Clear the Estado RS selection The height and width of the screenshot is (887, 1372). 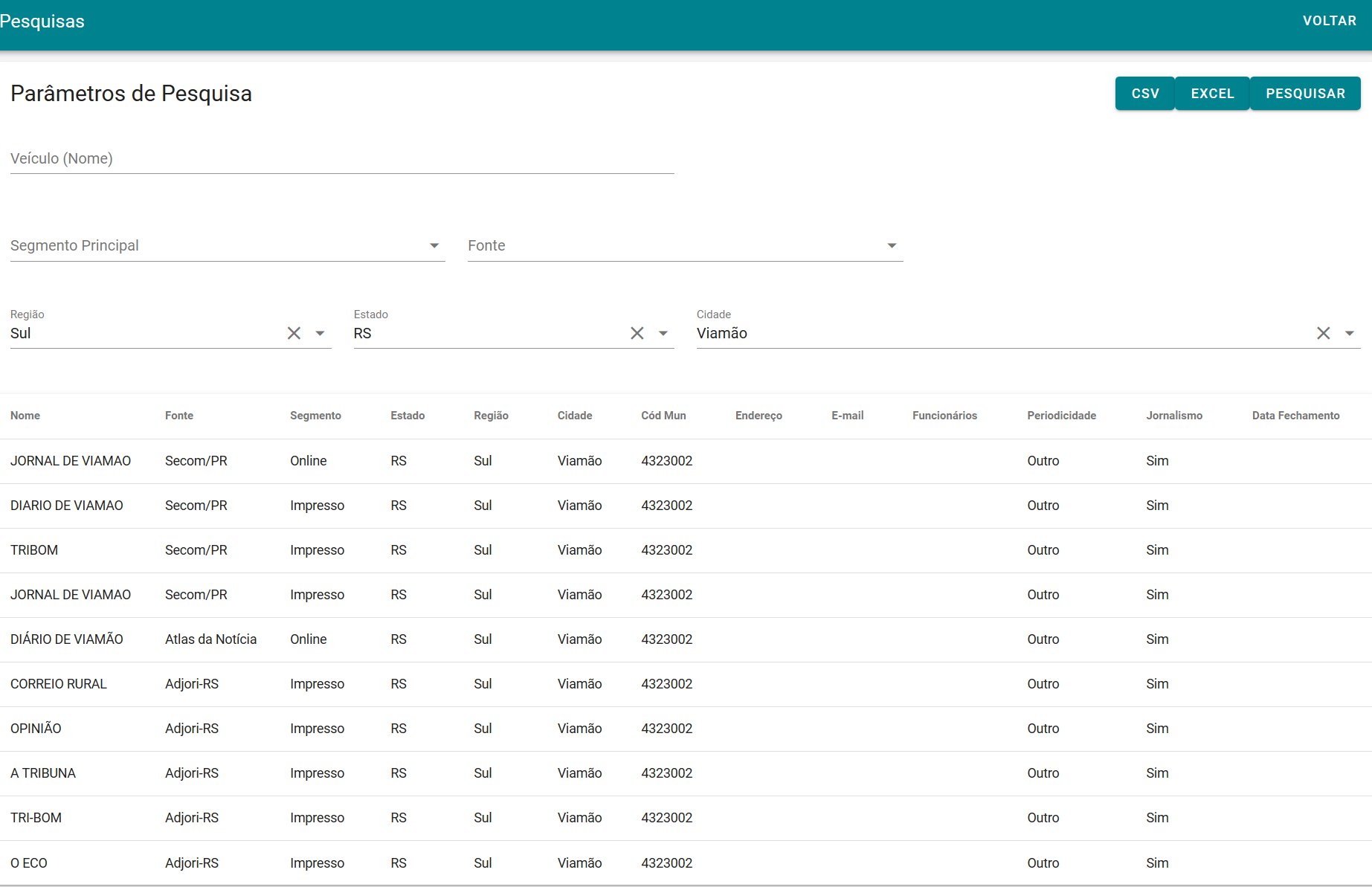[637, 333]
